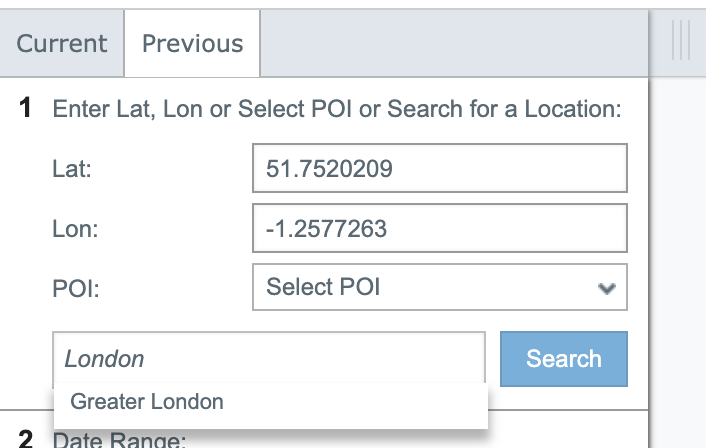The image size is (706, 448).
Task: Select the Previous tab
Action: tap(192, 44)
